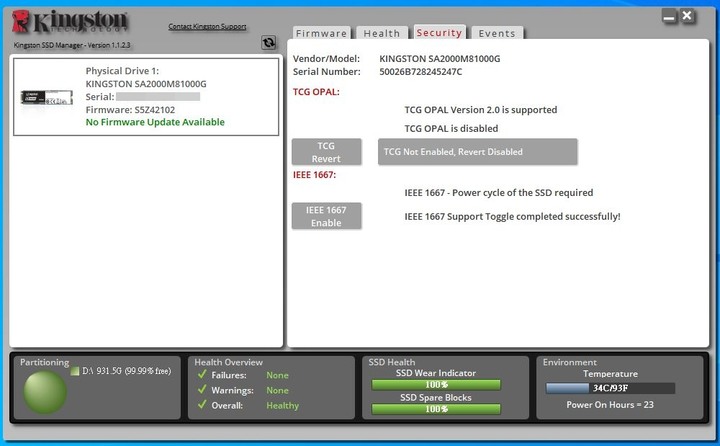Click the TCG Revert button
The height and width of the screenshot is (446, 720).
(x=326, y=152)
